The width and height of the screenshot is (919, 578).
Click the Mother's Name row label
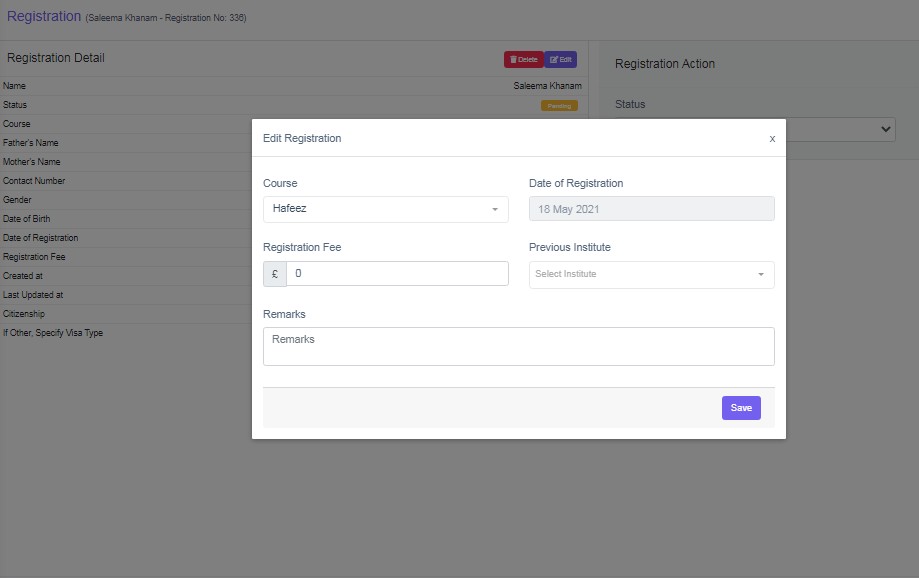(32, 162)
